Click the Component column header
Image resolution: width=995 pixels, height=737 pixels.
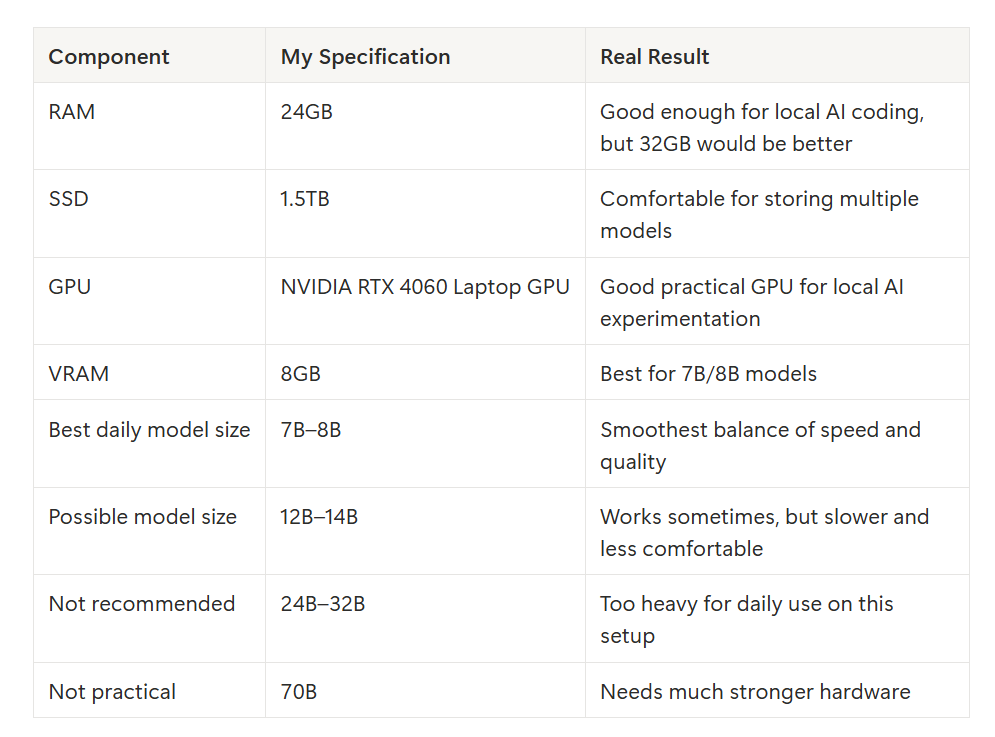(109, 56)
